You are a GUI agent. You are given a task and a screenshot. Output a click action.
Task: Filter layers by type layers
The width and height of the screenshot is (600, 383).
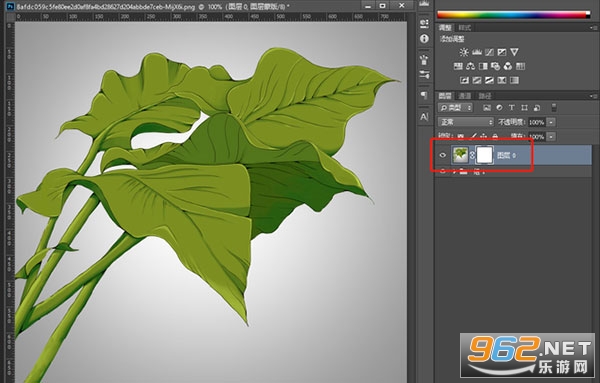(x=512, y=108)
